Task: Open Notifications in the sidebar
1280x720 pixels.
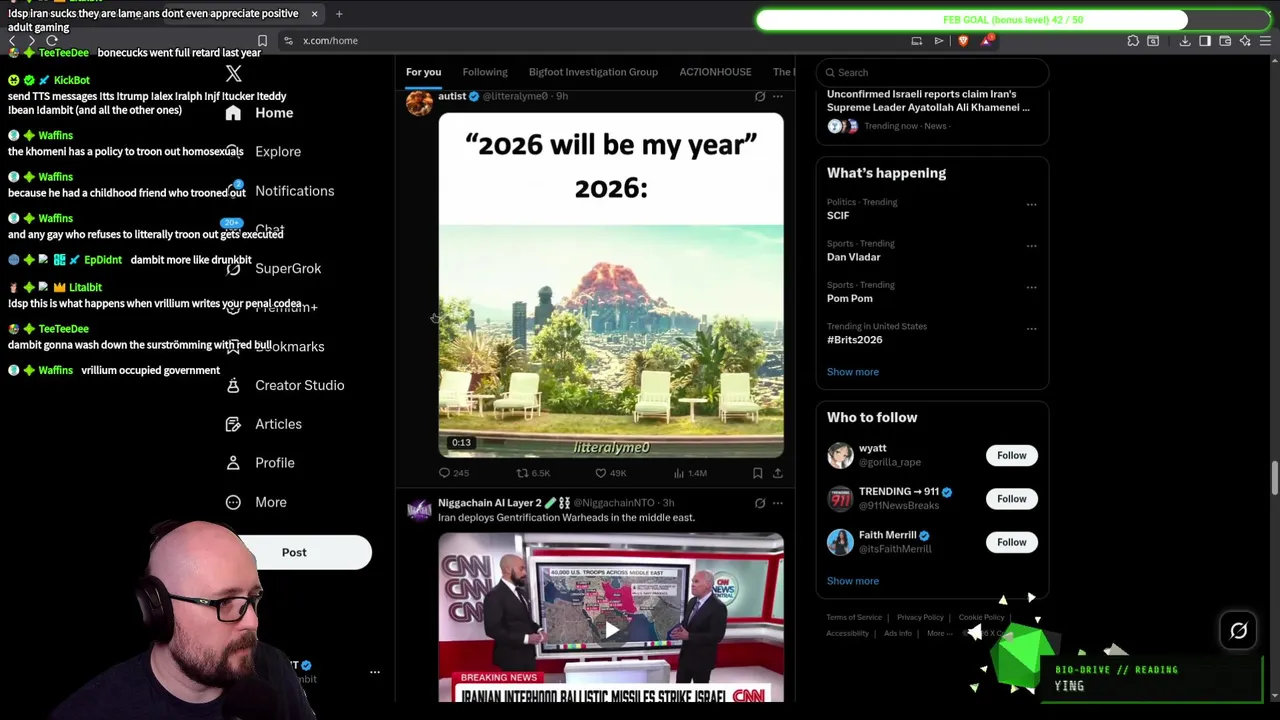Action: pos(294,191)
